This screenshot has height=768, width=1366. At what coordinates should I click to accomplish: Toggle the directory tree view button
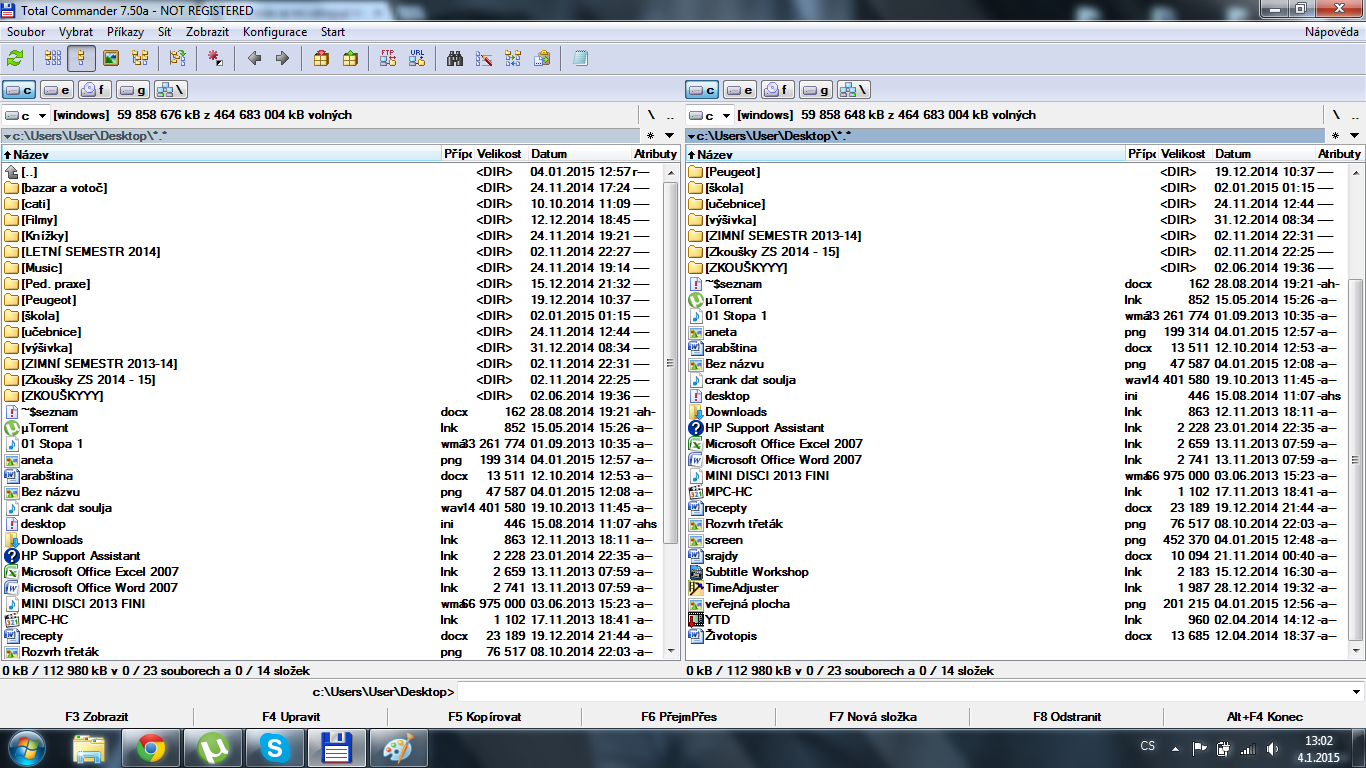(140, 58)
